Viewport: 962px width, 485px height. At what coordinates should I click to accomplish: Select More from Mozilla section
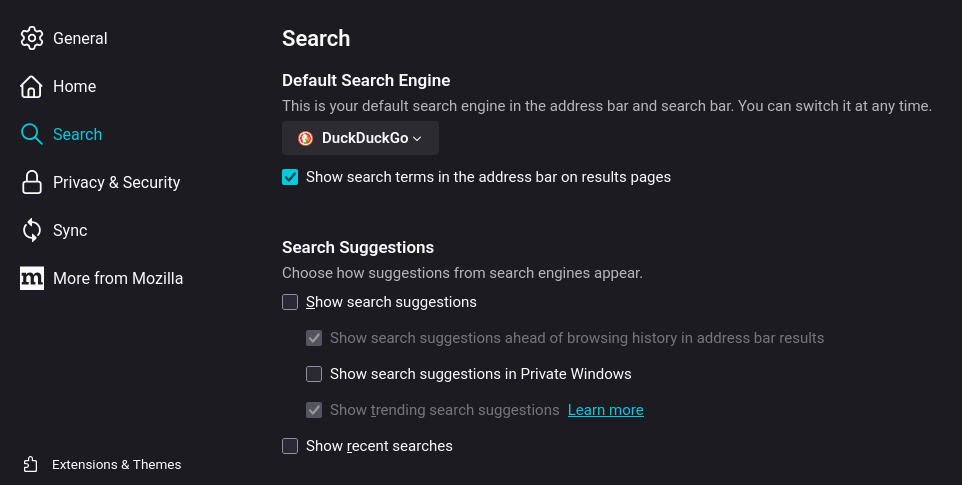[x=118, y=278]
